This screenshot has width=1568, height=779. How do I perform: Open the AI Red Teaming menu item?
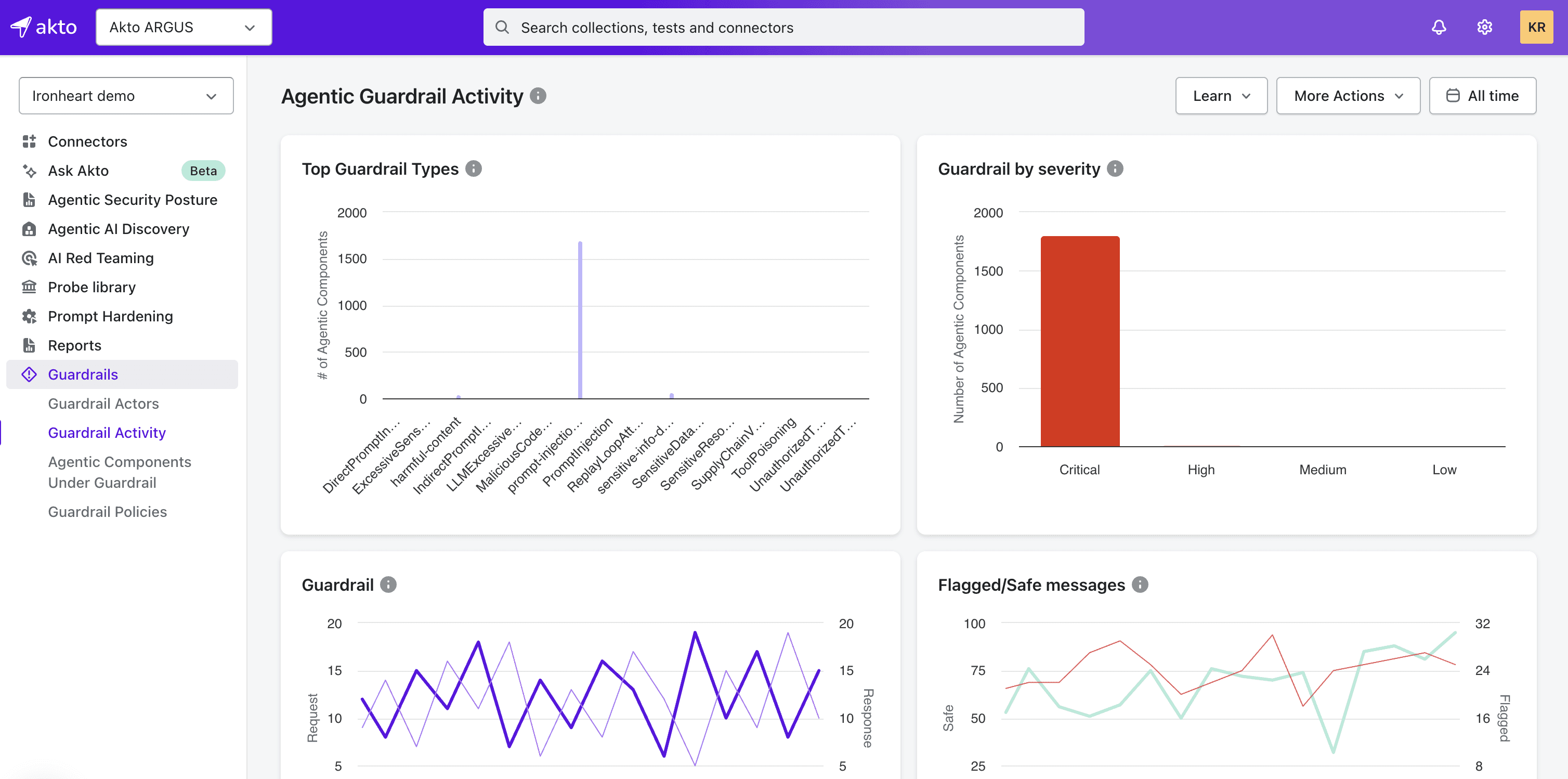101,258
